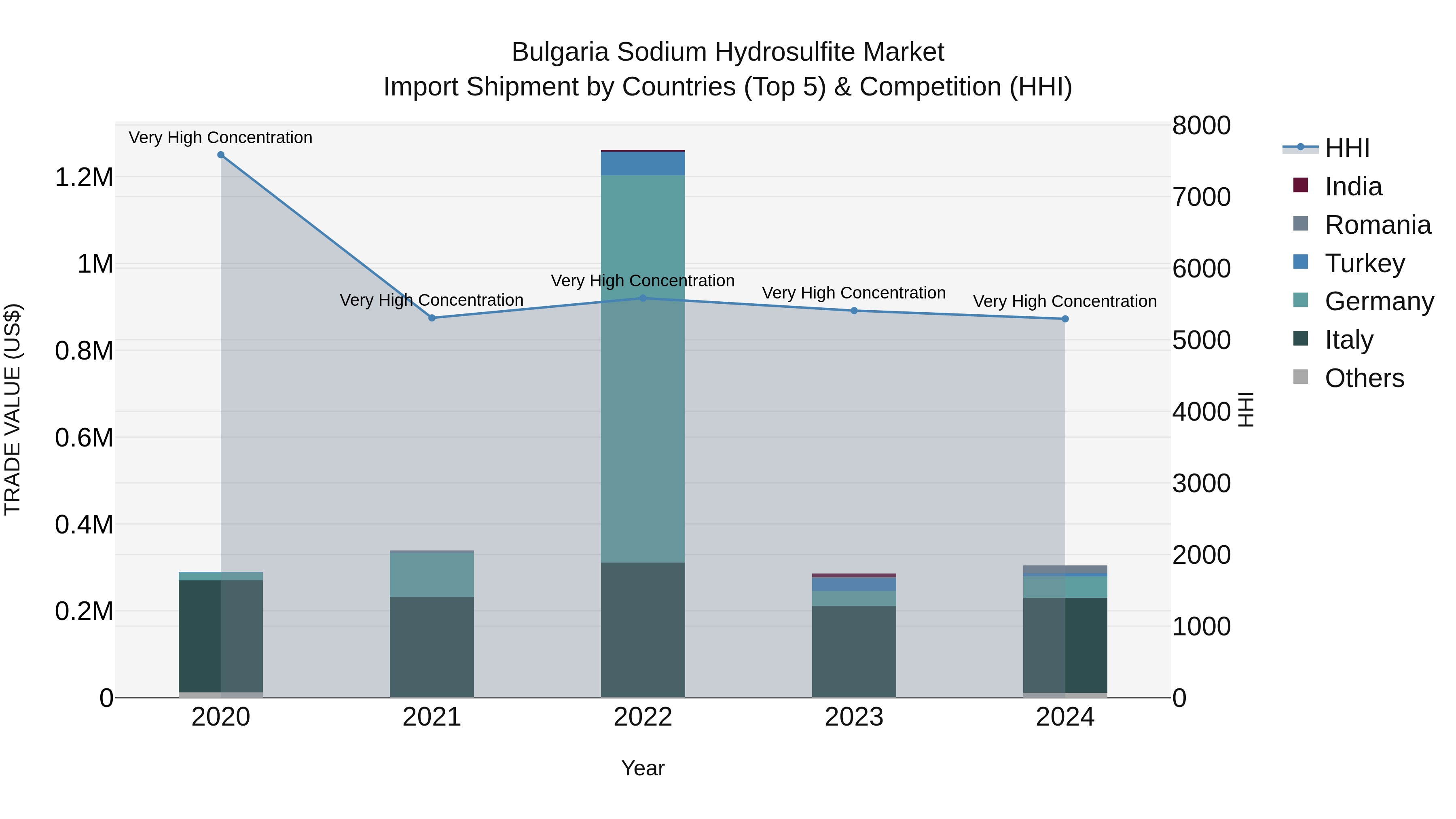
Task: Click the 2022 Very High Concentration annotation
Action: coord(643,280)
